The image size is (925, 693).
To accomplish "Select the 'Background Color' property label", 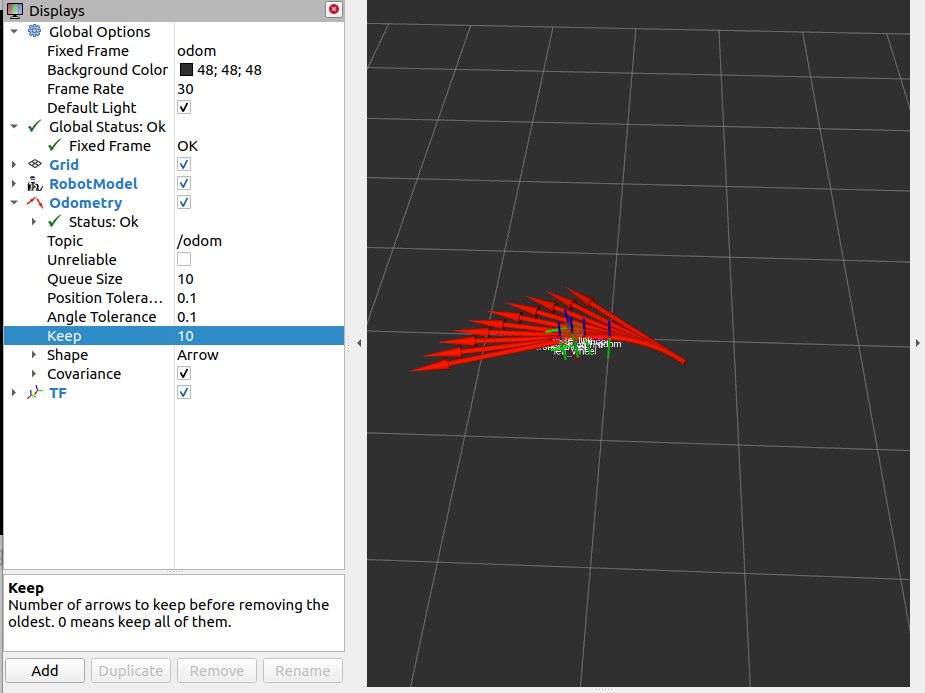I will point(107,70).
